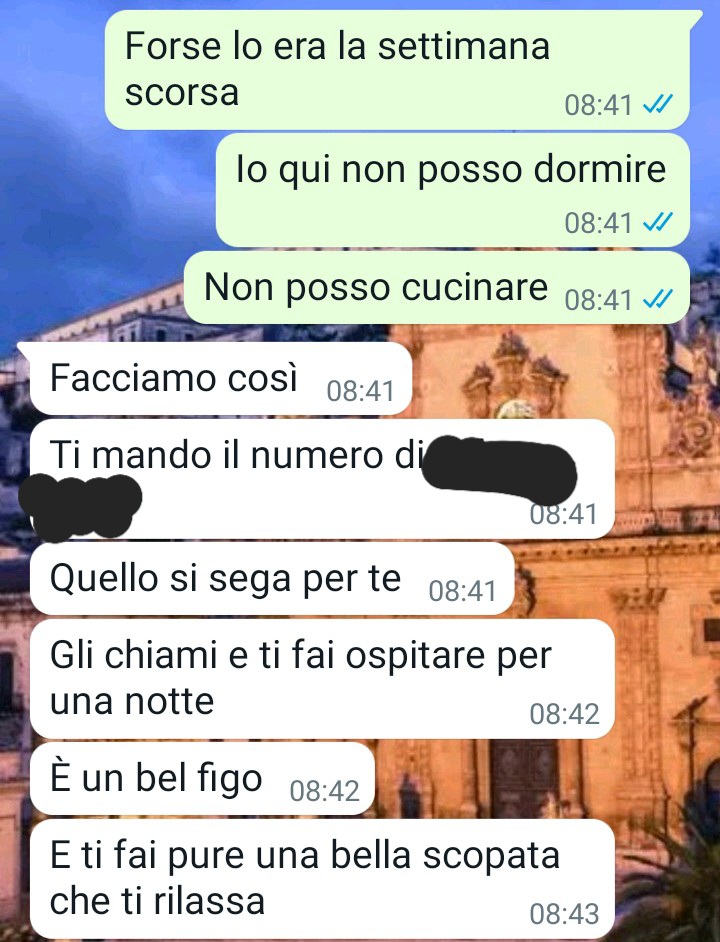The image size is (720, 942).
Task: Tap the double blue ticks on 'Io qui non posso dormire'
Action: coord(657,223)
